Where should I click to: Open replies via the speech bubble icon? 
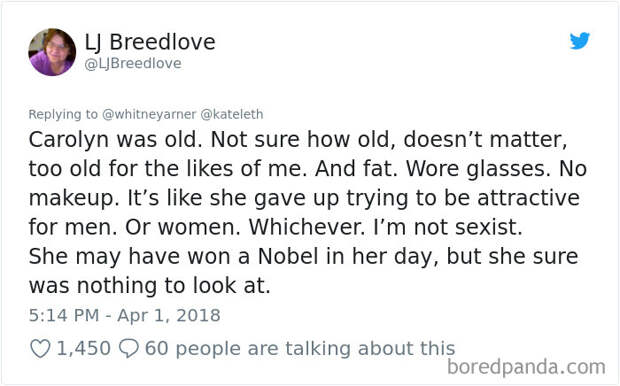tap(129, 348)
